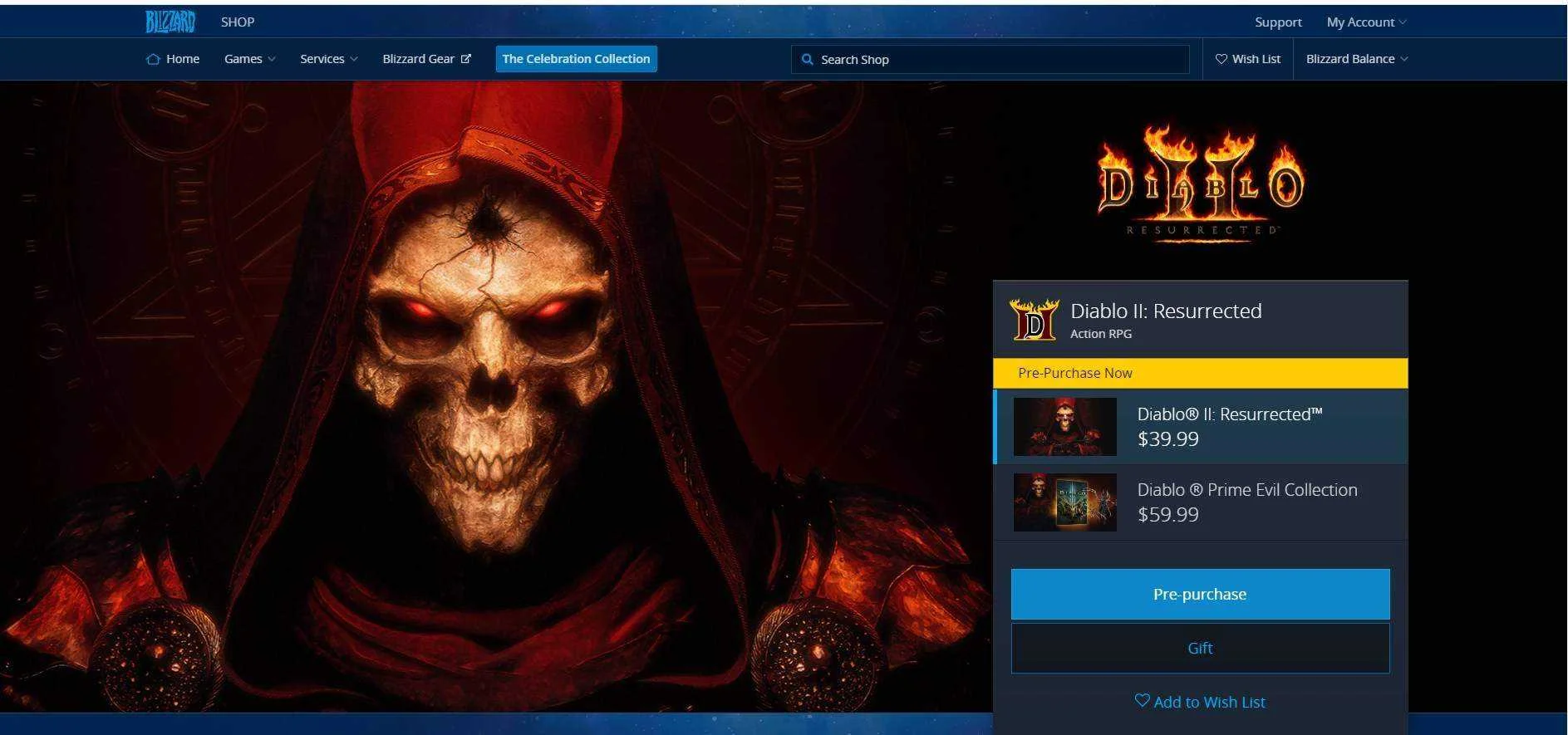Open The Celebration Collection tab
Image resolution: width=1568 pixels, height=735 pixels.
tap(577, 59)
